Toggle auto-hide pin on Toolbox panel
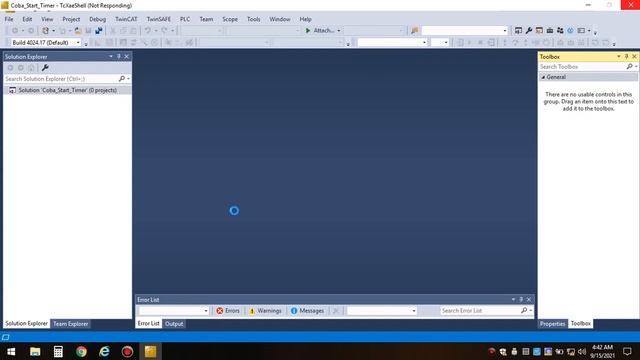 (627, 56)
